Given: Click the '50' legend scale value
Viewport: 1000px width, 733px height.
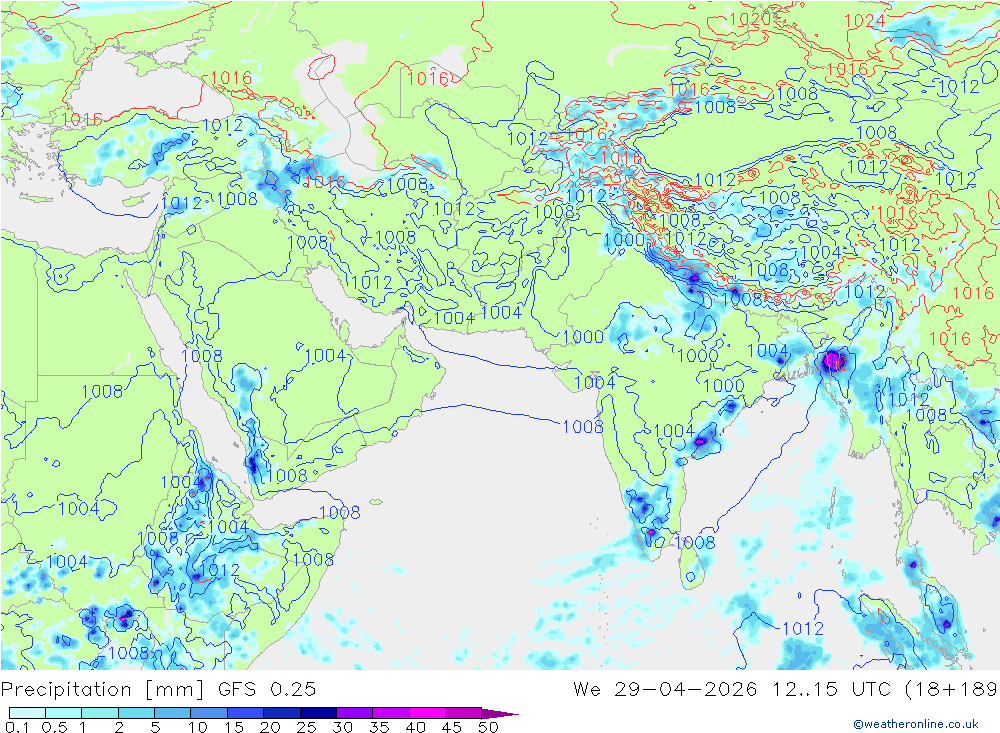Looking at the screenshot, I should (488, 727).
